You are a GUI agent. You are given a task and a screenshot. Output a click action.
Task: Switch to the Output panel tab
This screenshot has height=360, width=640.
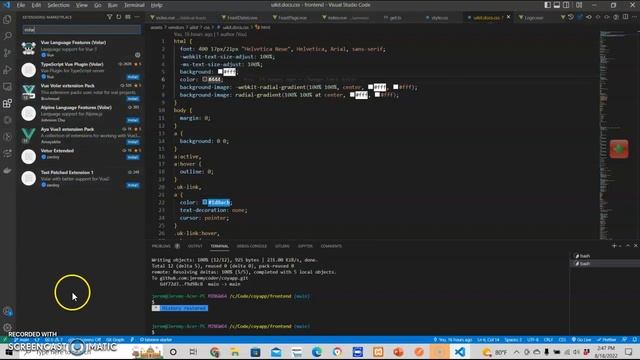click(195, 246)
